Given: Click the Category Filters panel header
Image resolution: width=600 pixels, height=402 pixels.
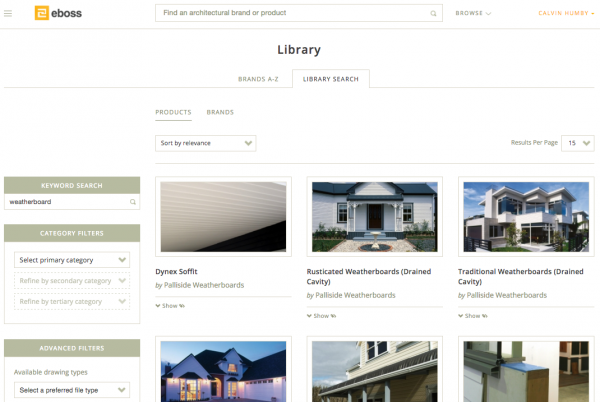Looking at the screenshot, I should (x=72, y=233).
